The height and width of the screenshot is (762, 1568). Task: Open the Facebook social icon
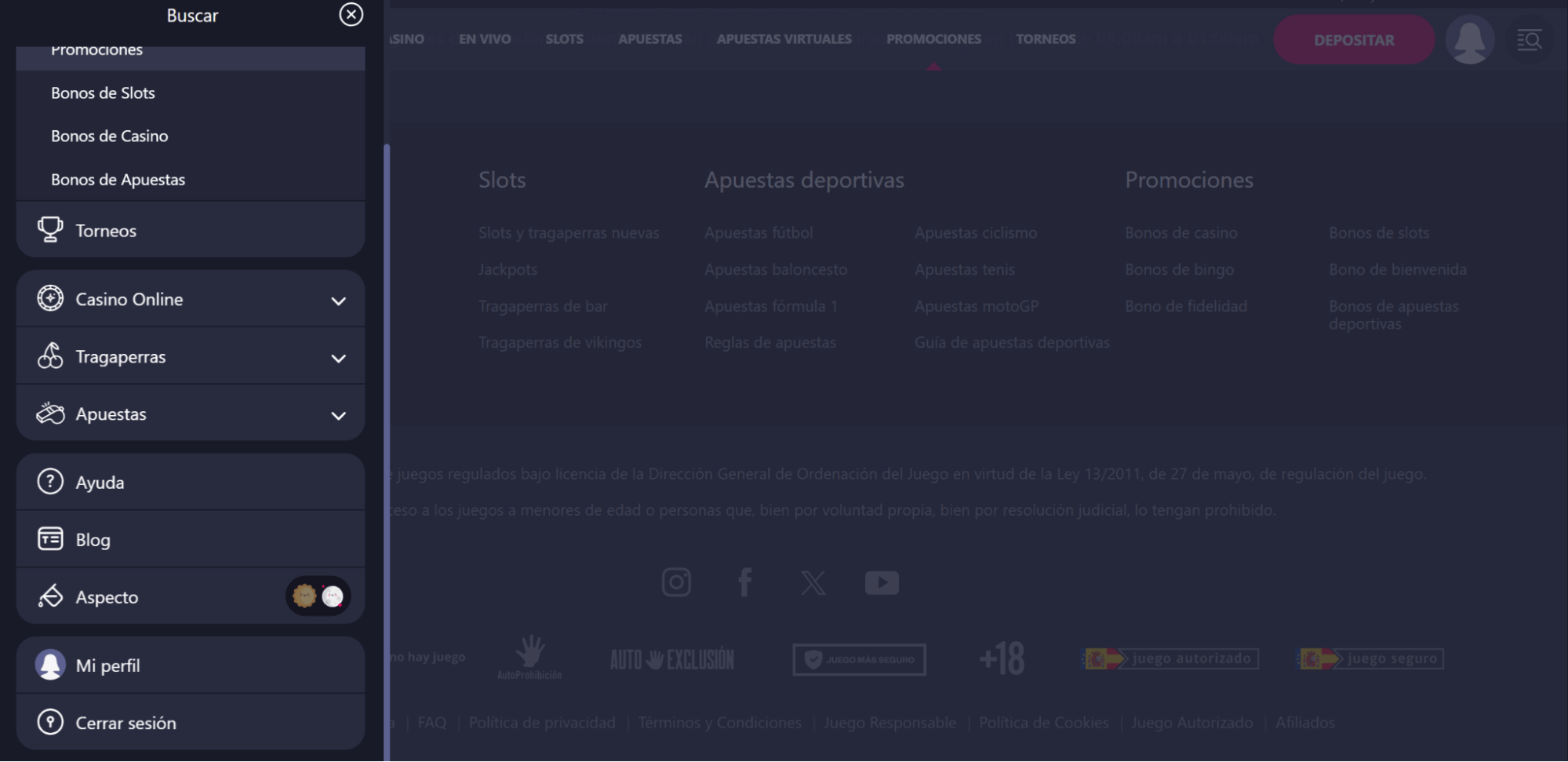point(745,582)
